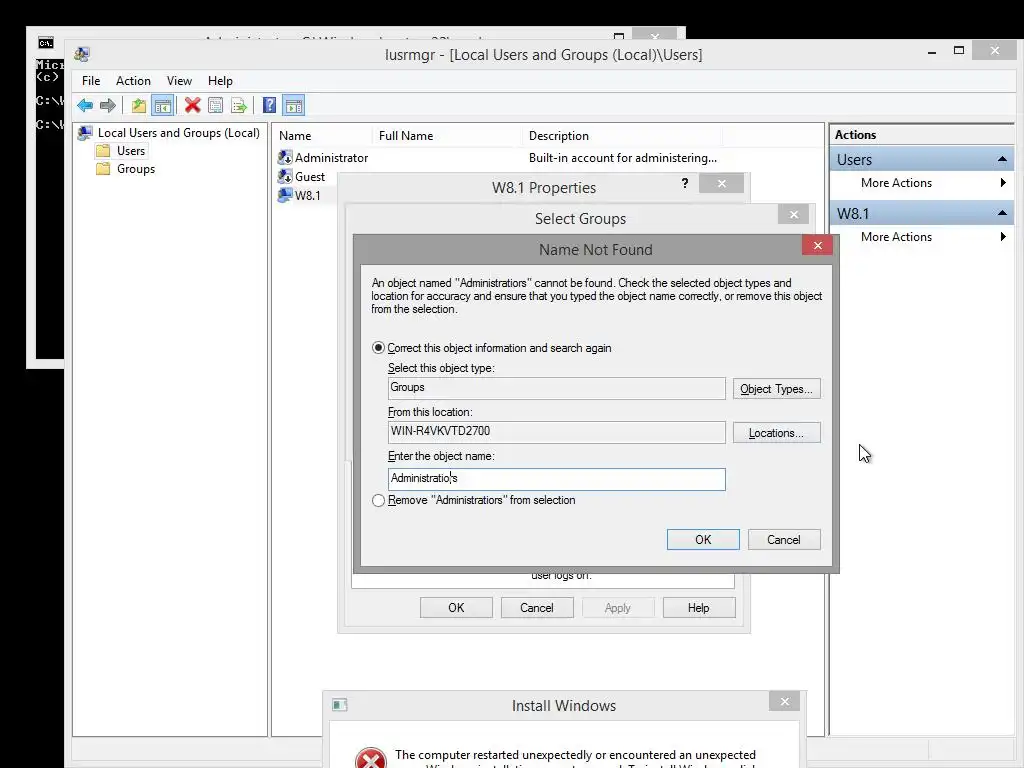Expand More Actions under W8.1
Viewport: 1024px width, 768px height.
[x=1002, y=237]
